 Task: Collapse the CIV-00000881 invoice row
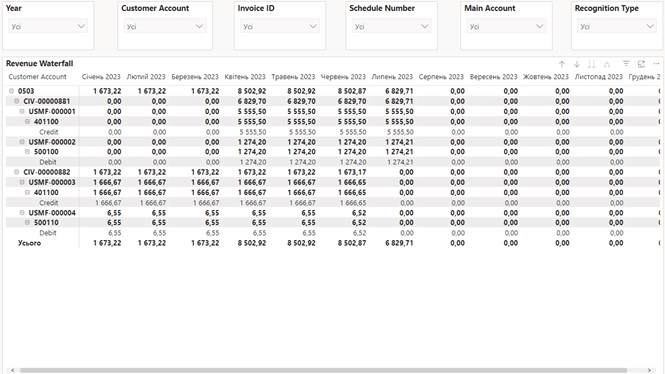click(x=17, y=101)
